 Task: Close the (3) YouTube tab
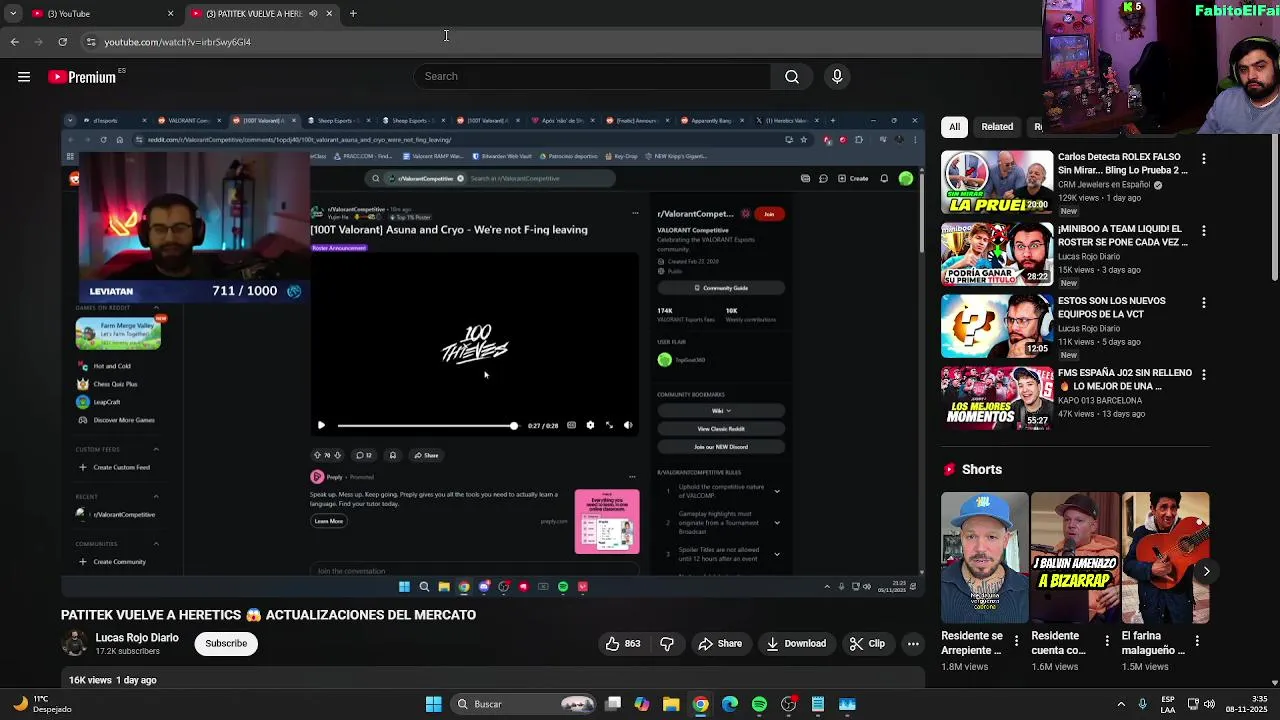coord(170,13)
